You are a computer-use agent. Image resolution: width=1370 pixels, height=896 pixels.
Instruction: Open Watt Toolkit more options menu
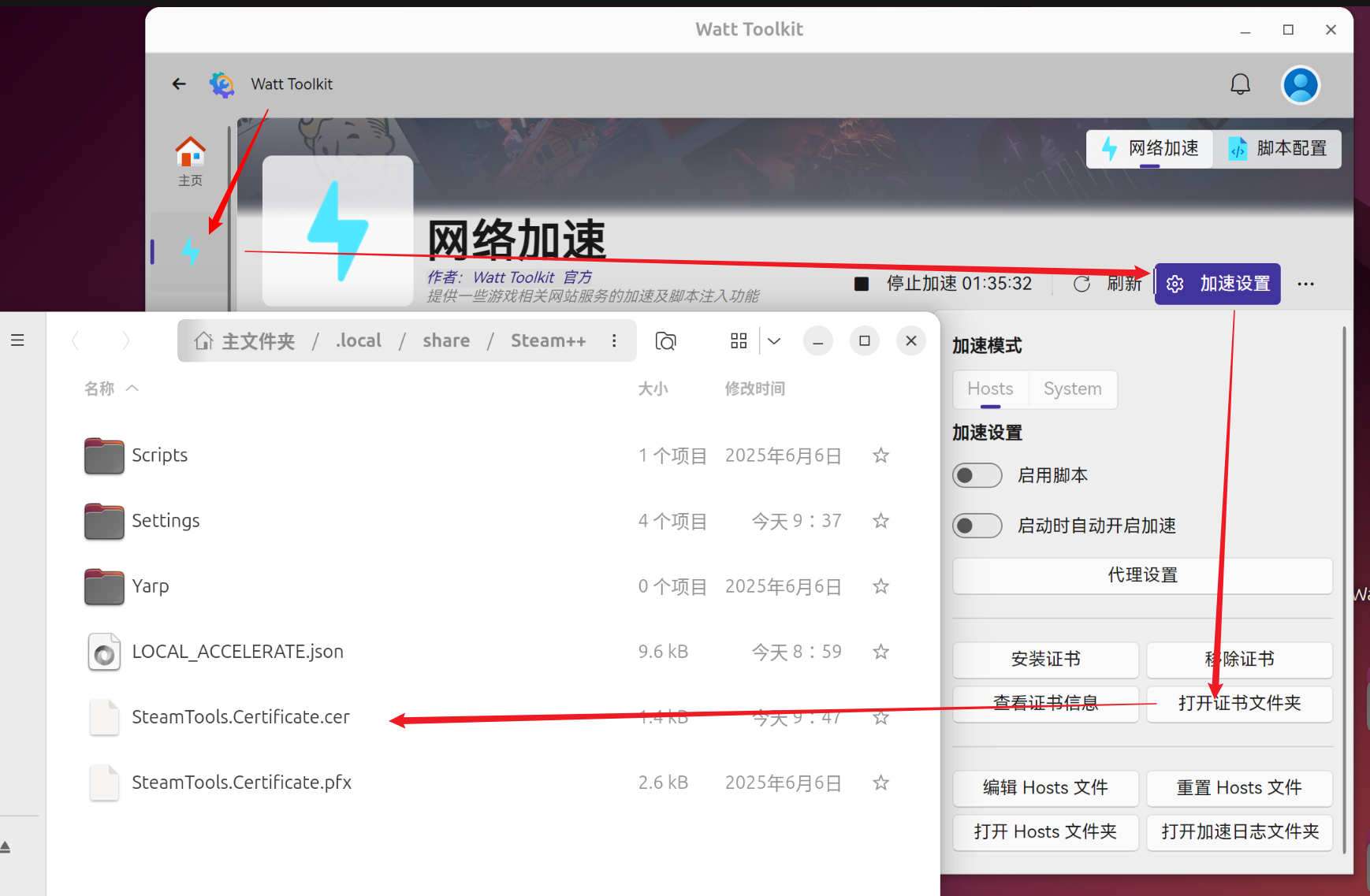click(1306, 284)
